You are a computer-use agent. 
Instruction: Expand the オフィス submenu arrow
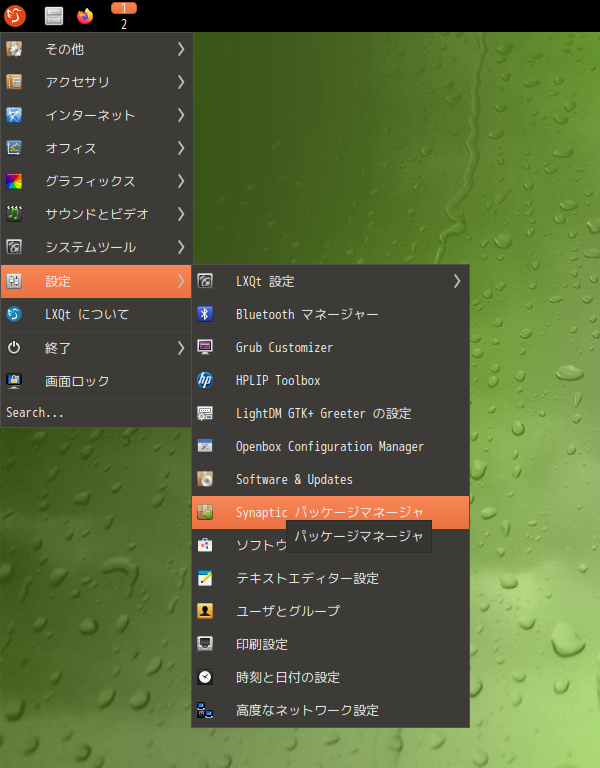click(x=181, y=148)
